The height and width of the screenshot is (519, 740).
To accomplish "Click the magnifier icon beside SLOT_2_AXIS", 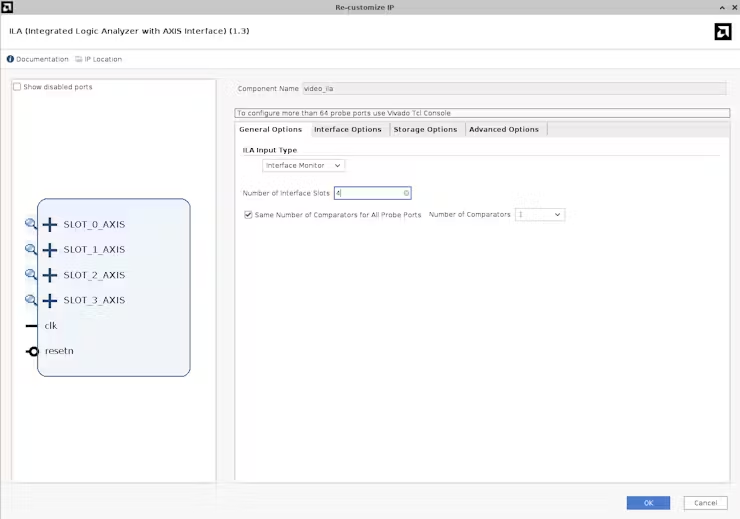I will [31, 274].
